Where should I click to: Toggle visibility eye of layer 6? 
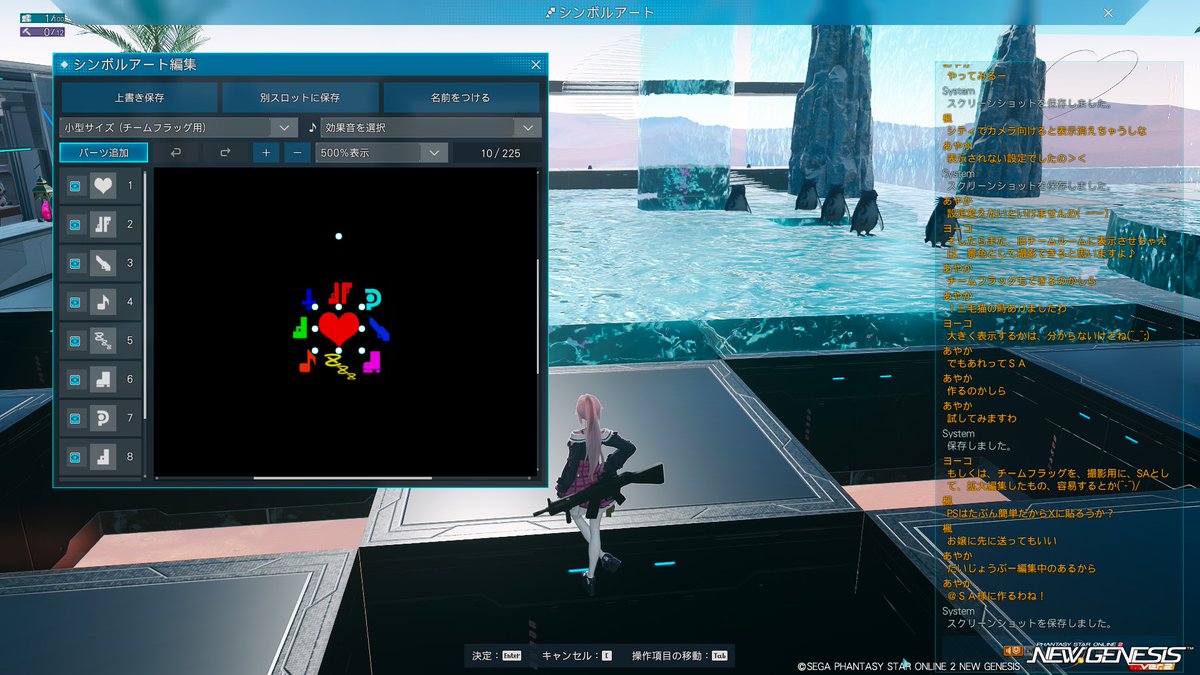click(x=75, y=380)
